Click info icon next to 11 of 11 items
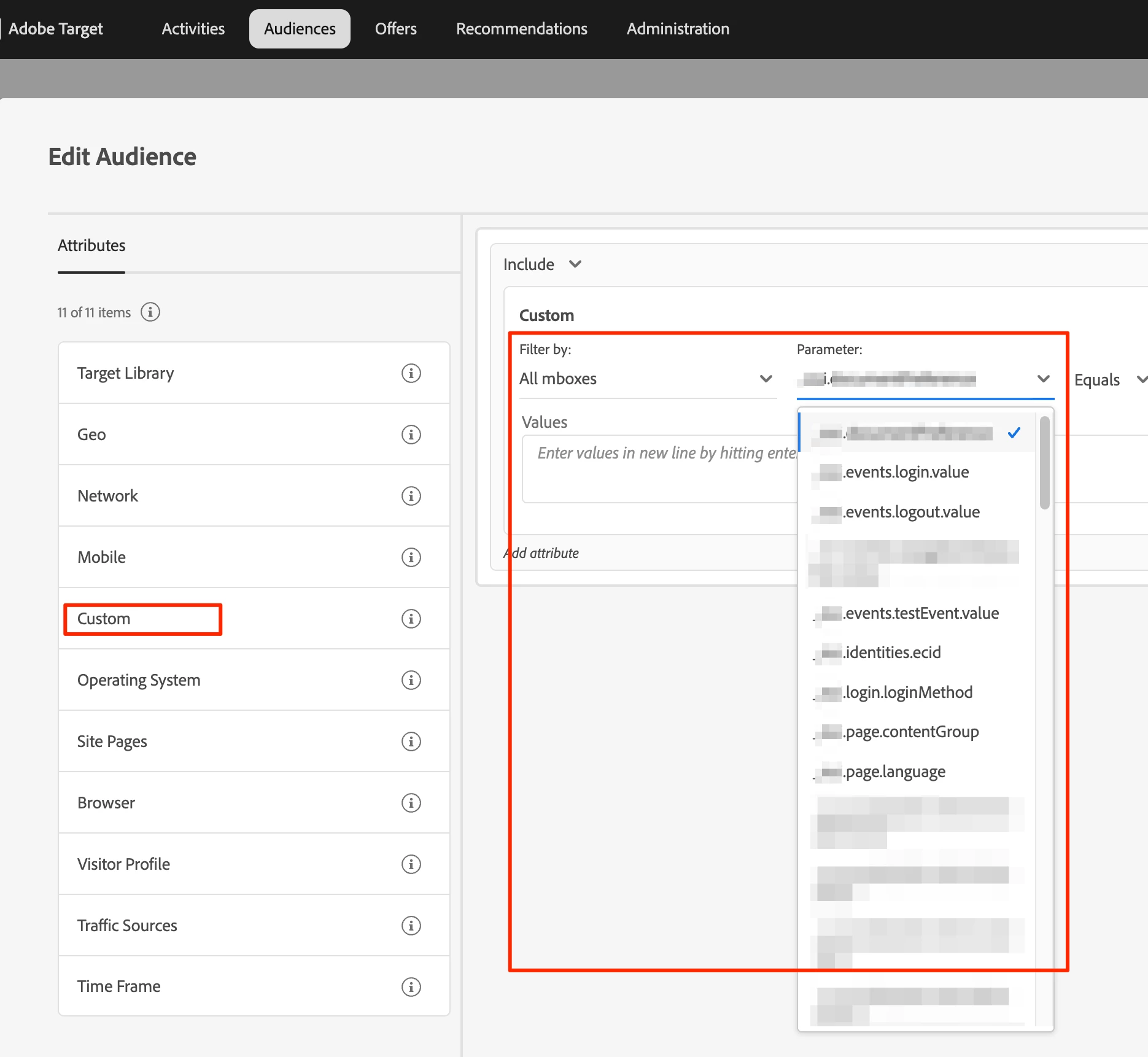 tap(150, 312)
